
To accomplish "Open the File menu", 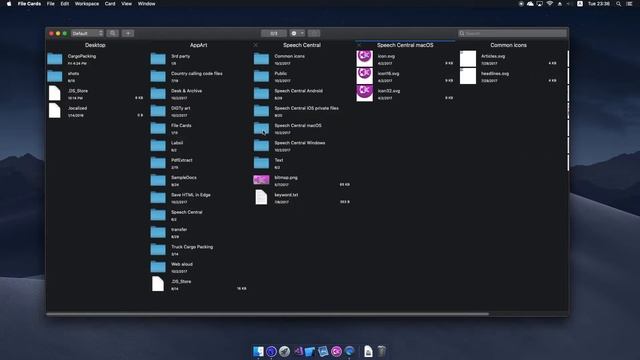I will (51, 4).
